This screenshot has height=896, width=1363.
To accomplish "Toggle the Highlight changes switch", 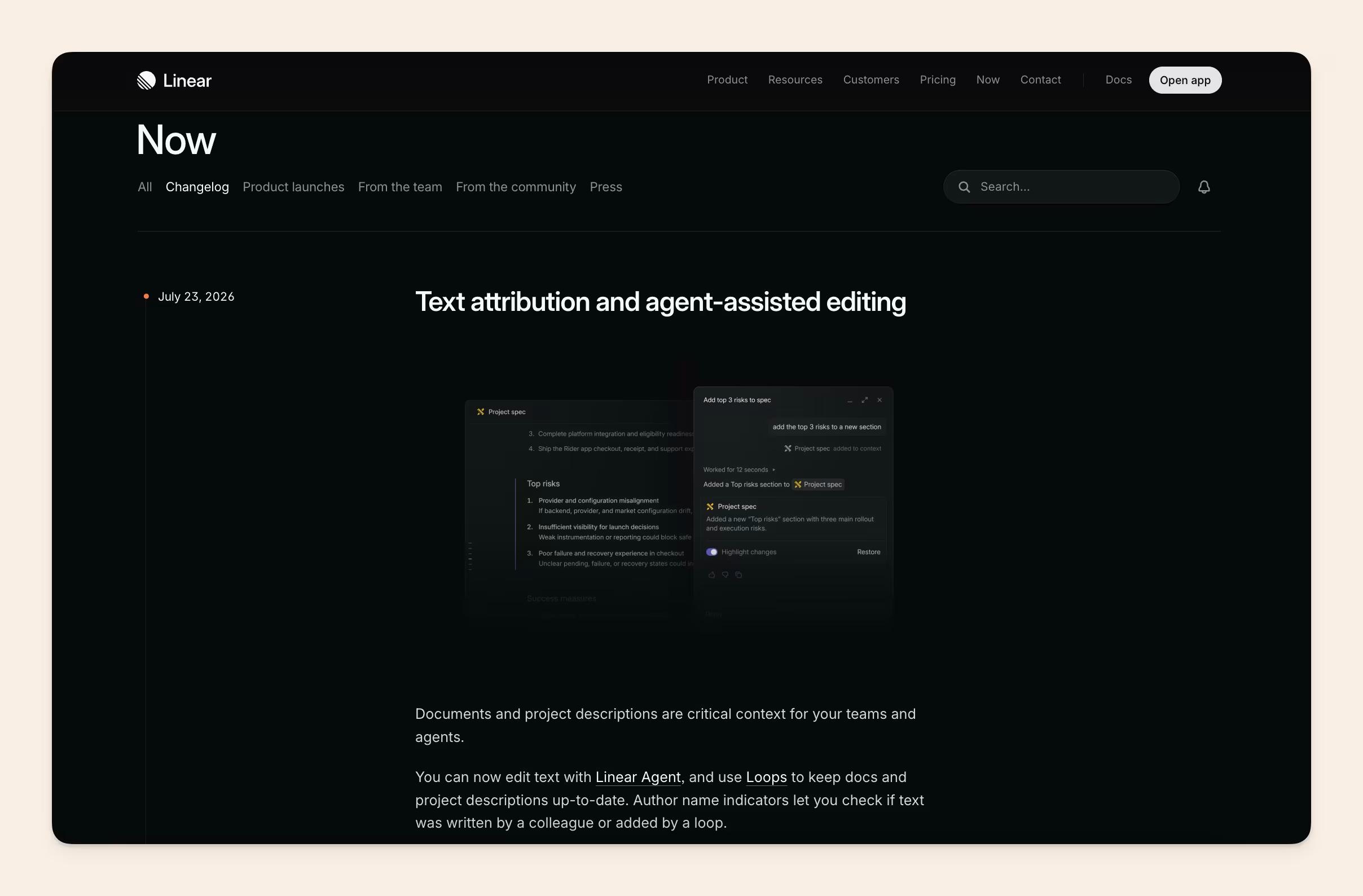I will [712, 552].
